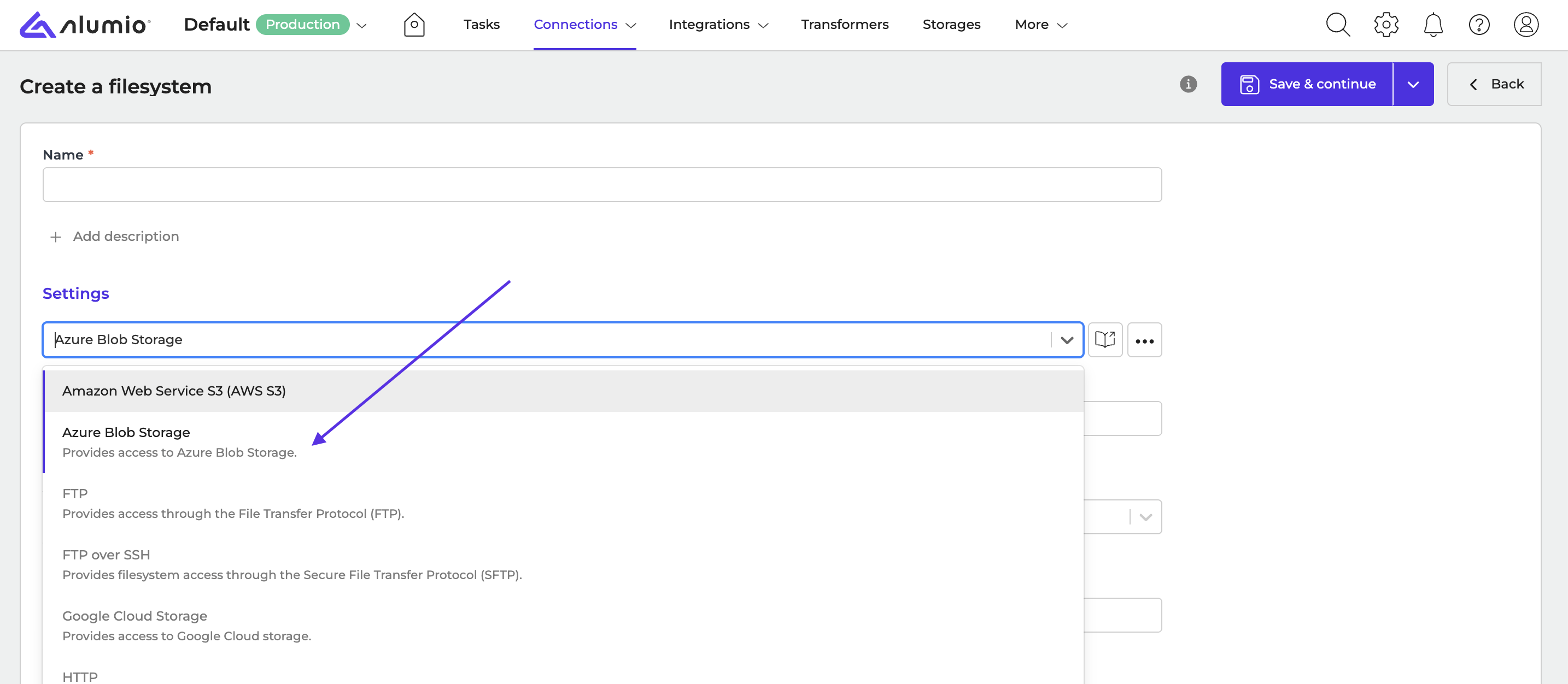
Task: Open the home dashboard icon
Action: (x=414, y=25)
